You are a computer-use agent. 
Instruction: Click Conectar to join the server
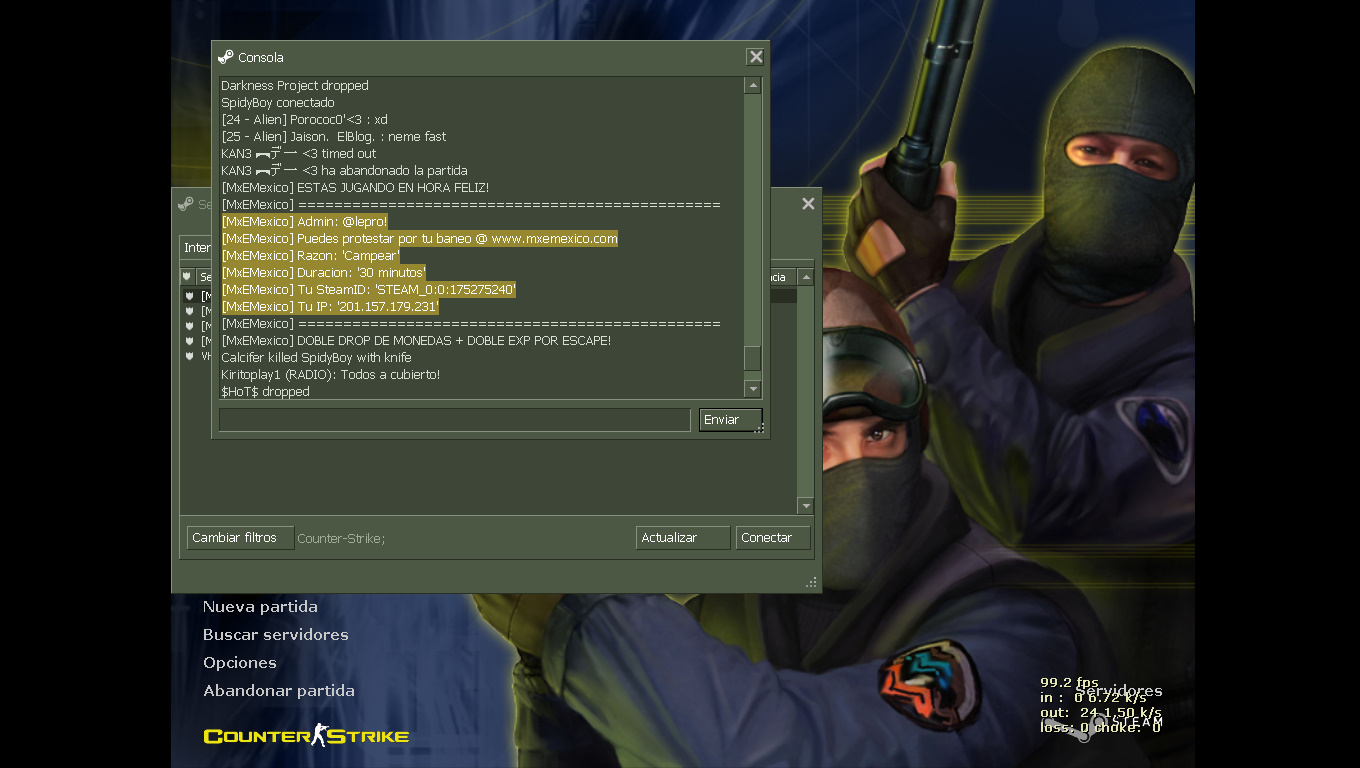pyautogui.click(x=773, y=538)
